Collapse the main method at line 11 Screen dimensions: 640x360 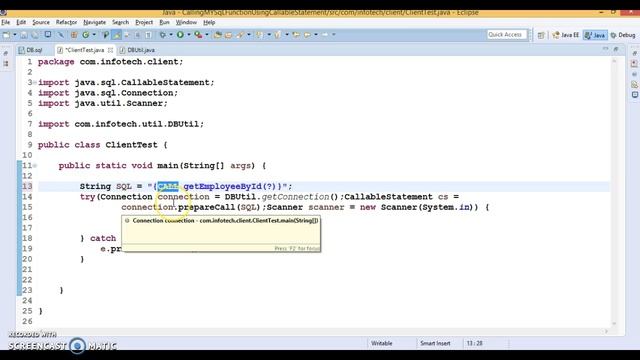(35, 166)
